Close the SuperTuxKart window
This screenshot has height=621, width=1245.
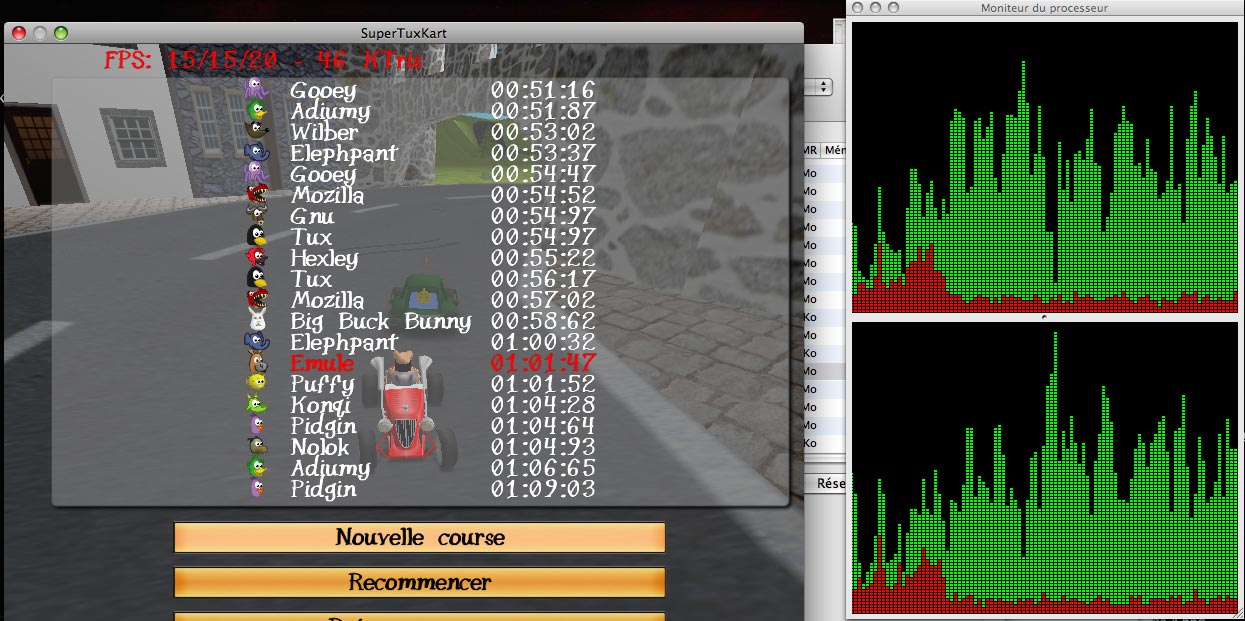pos(19,33)
